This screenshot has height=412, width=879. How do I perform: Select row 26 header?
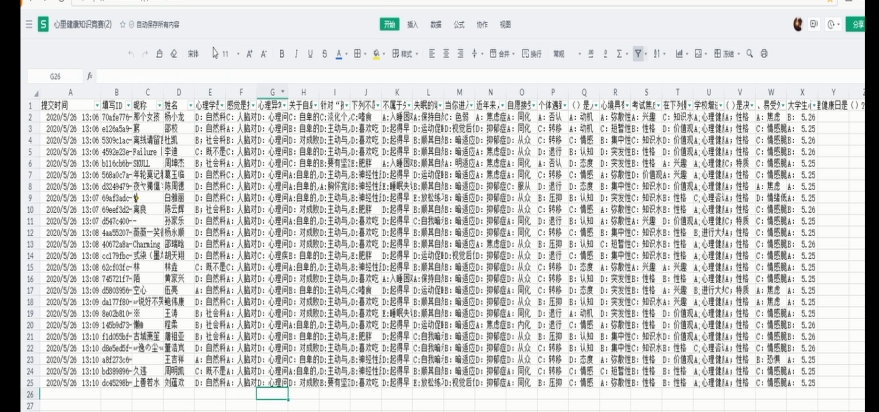tap(30, 394)
